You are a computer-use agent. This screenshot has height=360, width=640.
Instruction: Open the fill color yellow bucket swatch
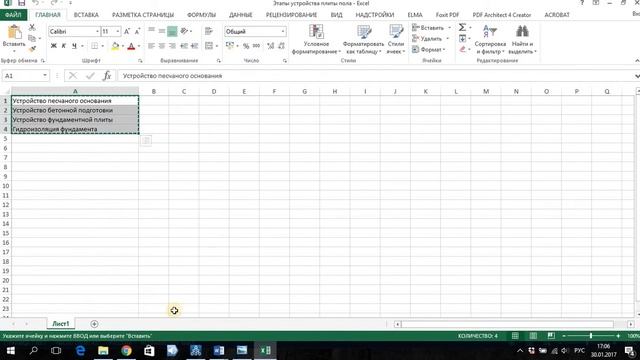click(116, 46)
